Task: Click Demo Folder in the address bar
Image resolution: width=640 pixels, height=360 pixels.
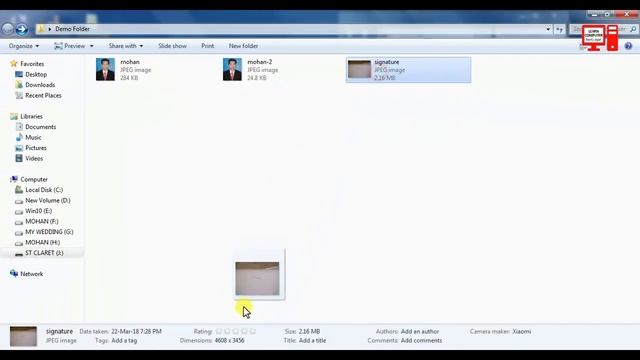Action: 72,29
